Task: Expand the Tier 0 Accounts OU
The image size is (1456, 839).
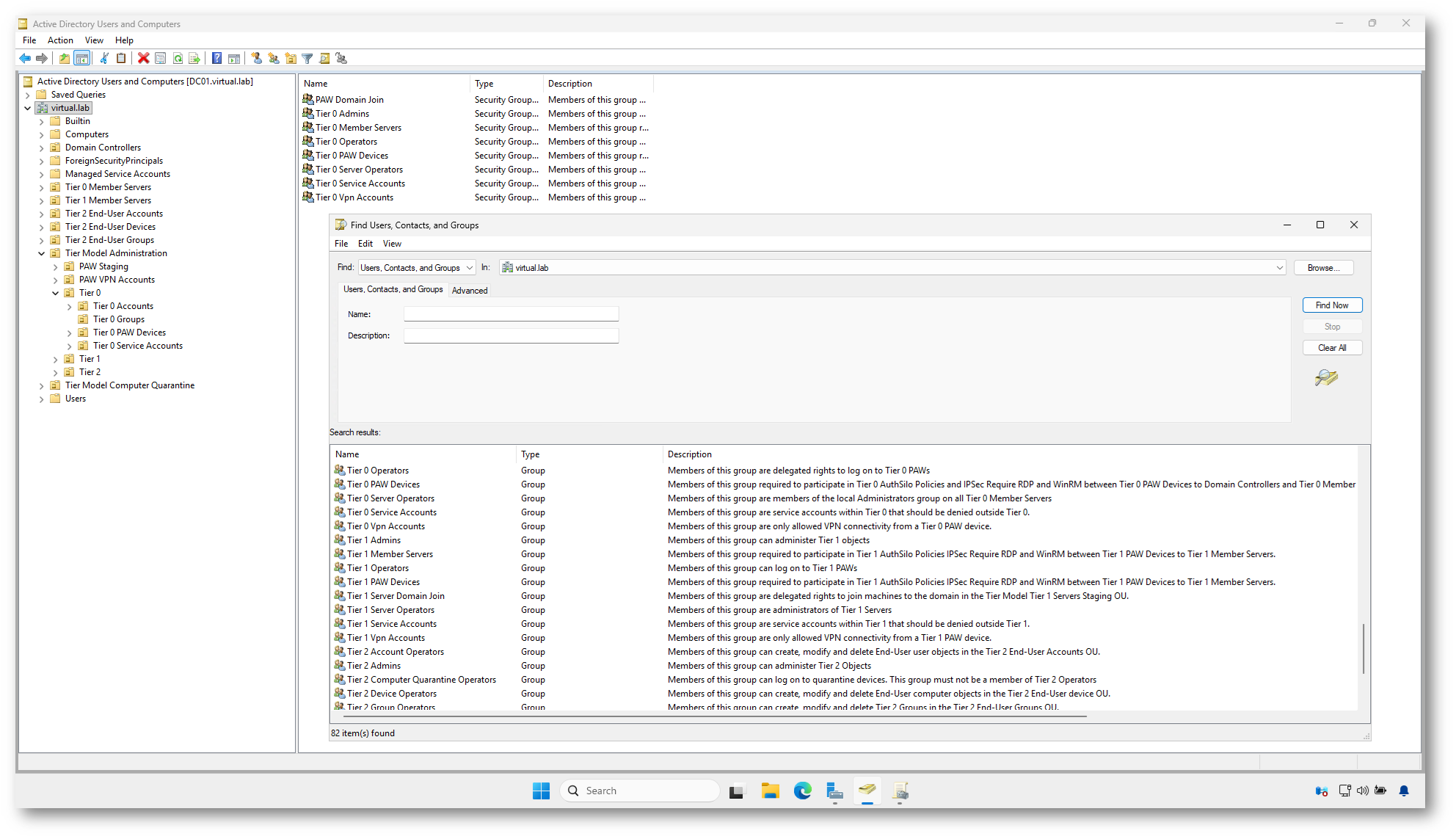Action: 70,306
